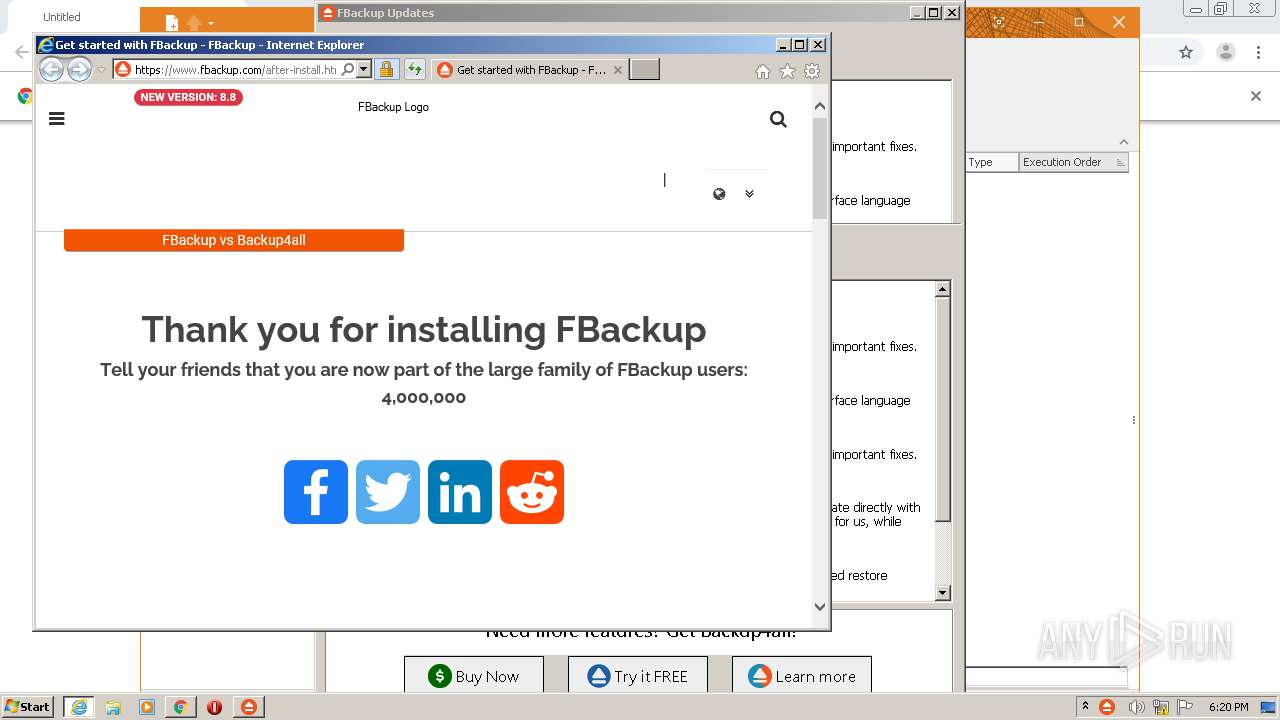The image size is (1280, 720).
Task: Click the network tray icon
Action: pyautogui.click(x=1161, y=707)
